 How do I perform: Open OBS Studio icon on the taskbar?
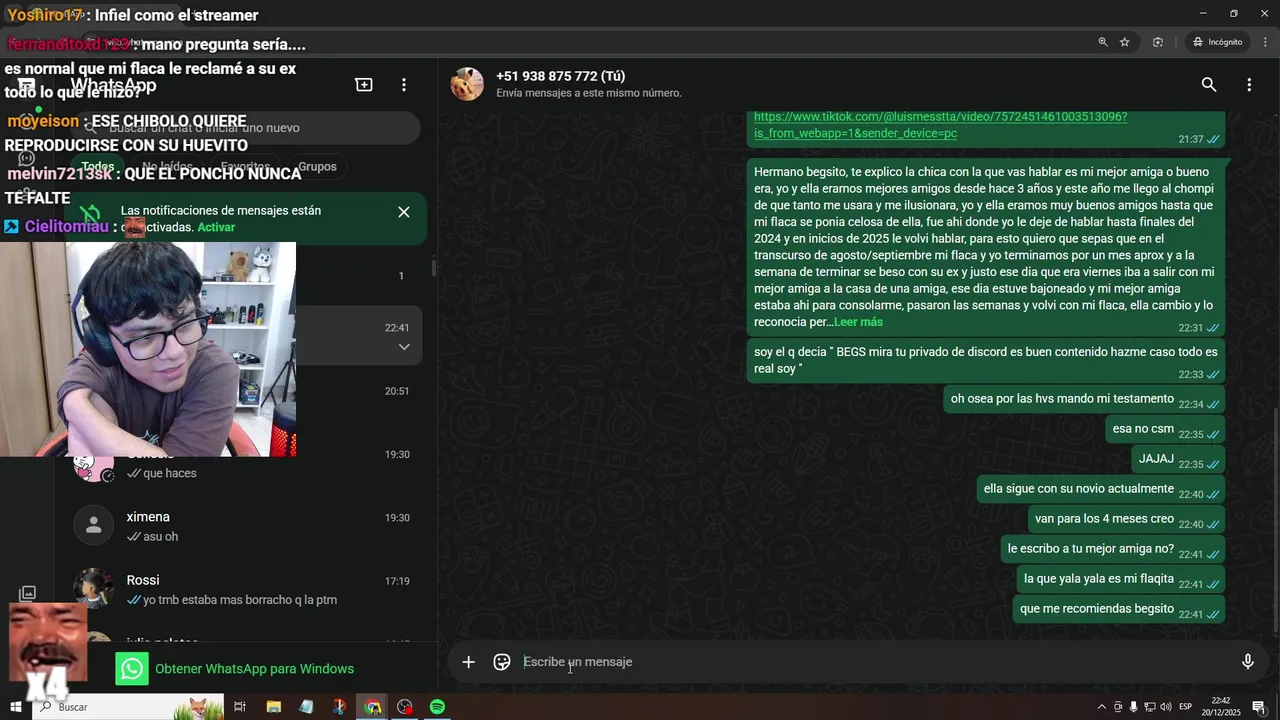tap(404, 707)
